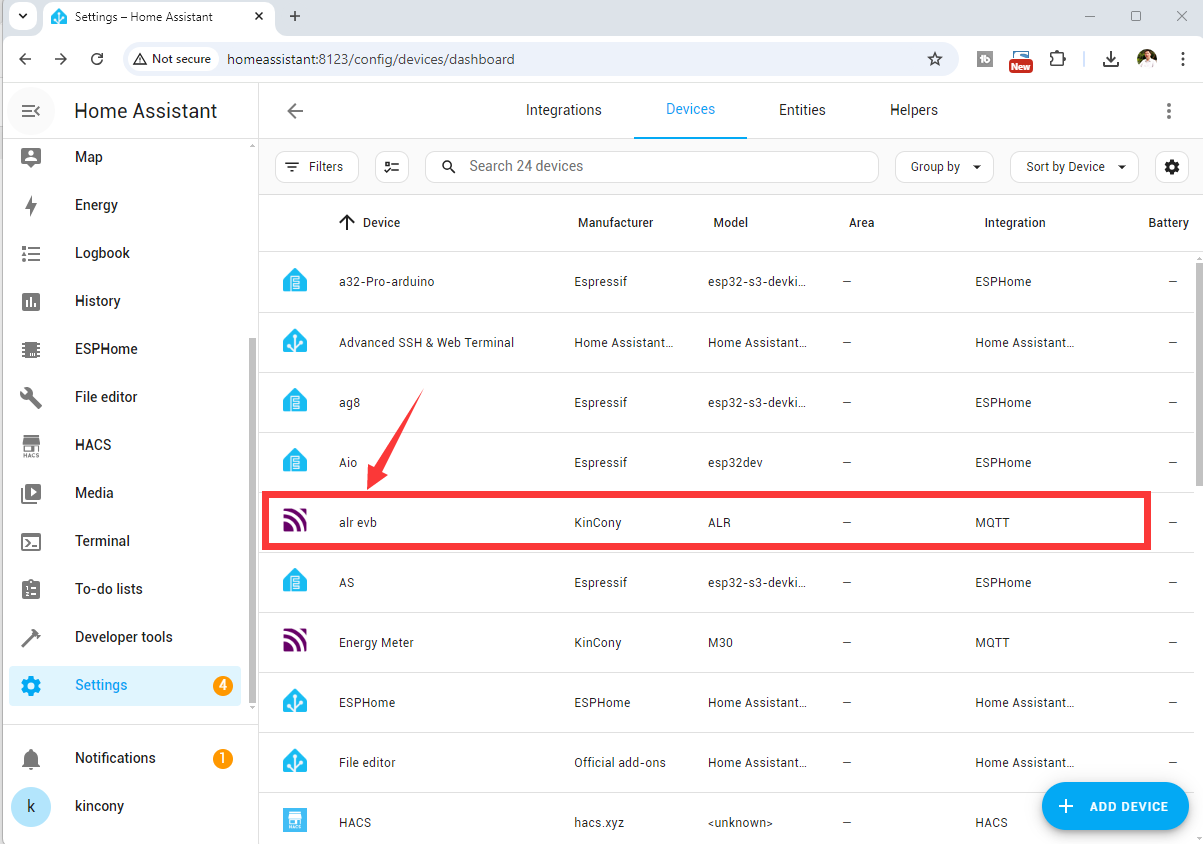Viewport: 1203px width, 844px height.
Task: Open the Filters panel
Action: (x=316, y=167)
